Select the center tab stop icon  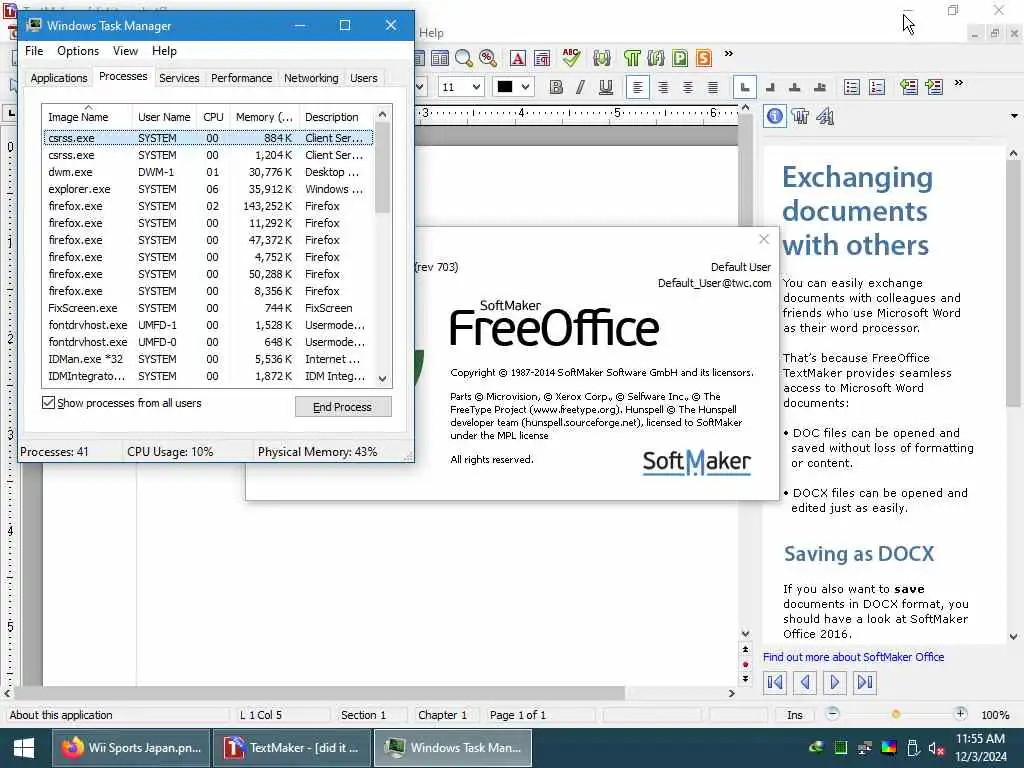tap(795, 87)
